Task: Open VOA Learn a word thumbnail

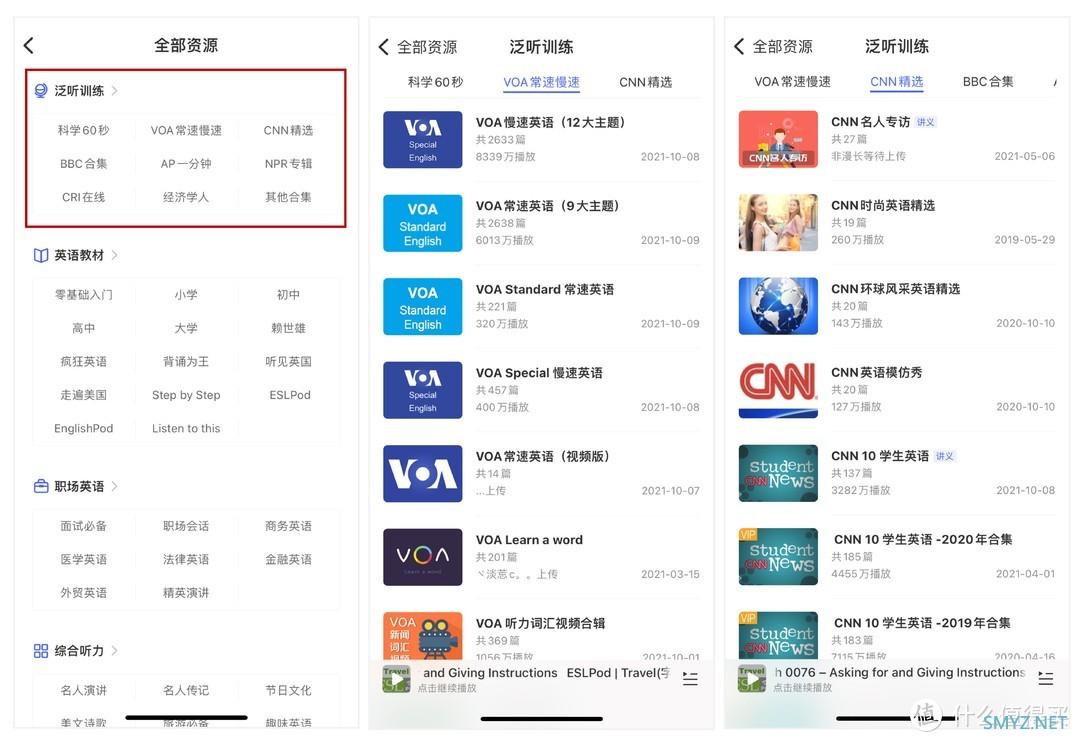Action: [423, 557]
